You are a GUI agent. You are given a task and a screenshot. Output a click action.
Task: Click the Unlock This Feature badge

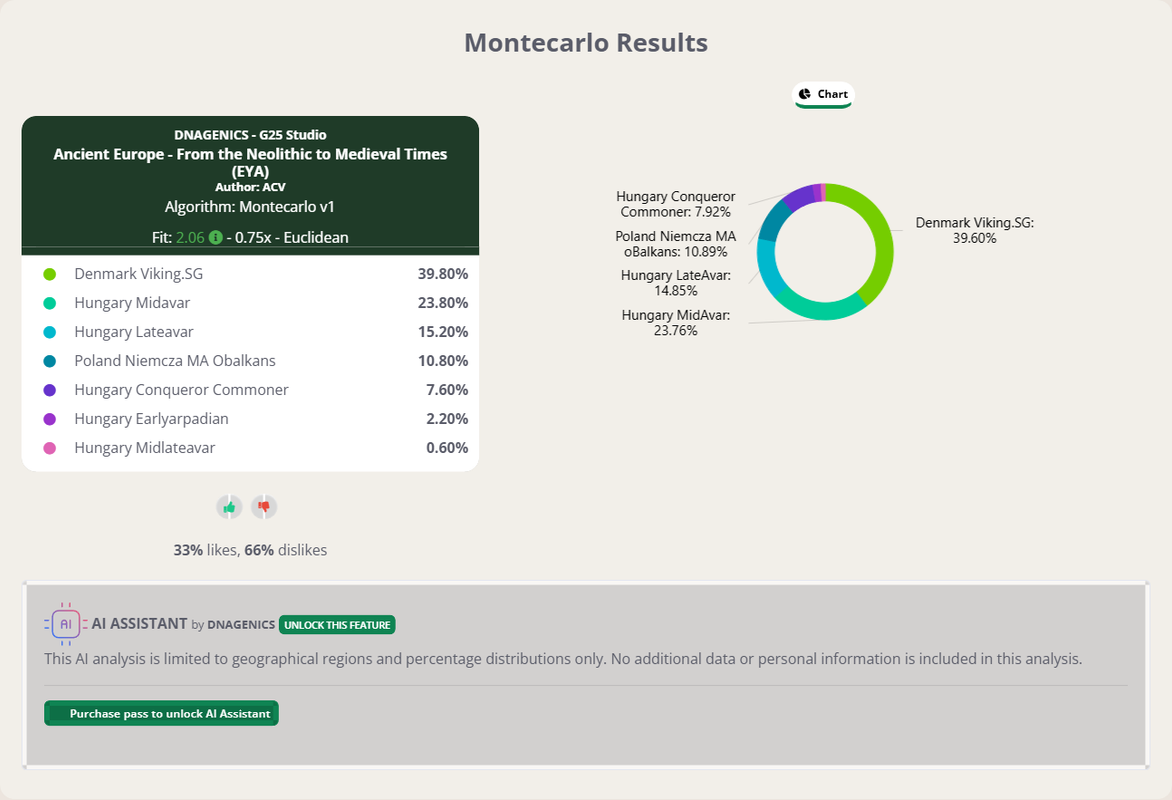[337, 625]
